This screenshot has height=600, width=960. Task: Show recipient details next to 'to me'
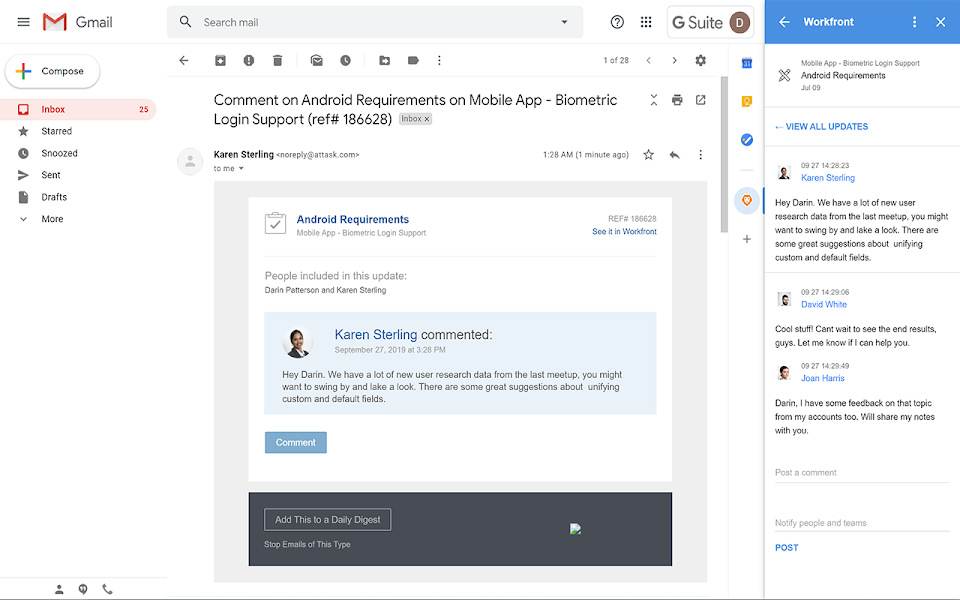(x=241, y=168)
